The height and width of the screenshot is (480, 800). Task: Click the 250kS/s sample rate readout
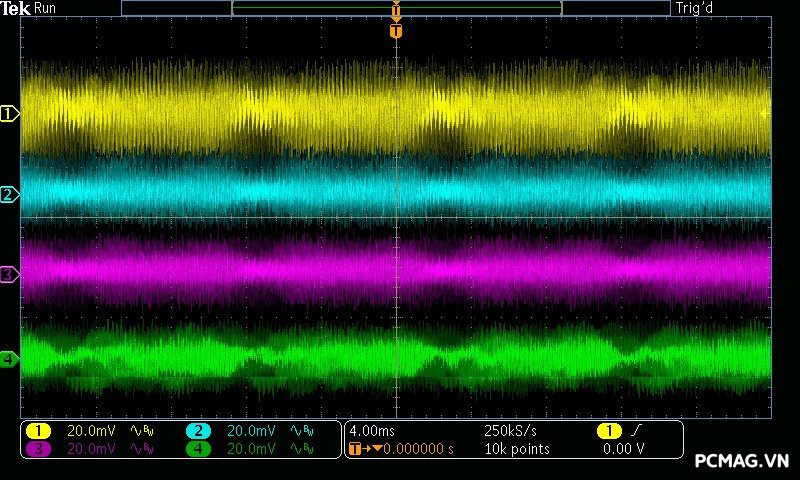(509, 431)
